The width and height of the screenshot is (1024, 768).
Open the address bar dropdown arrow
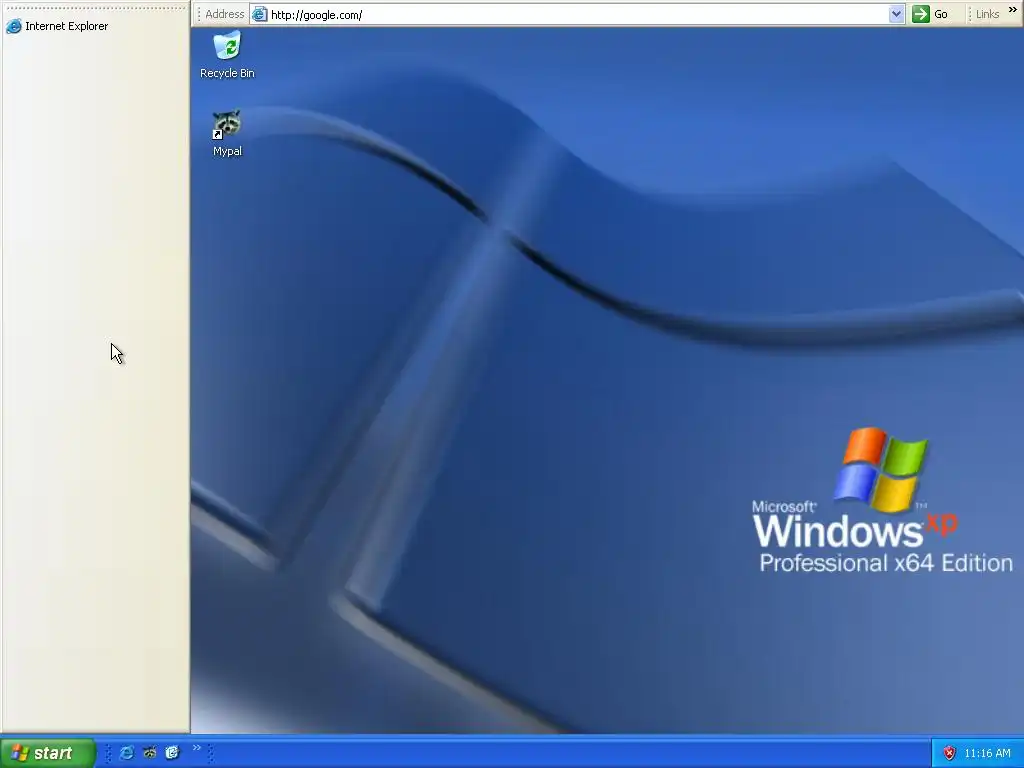coord(896,14)
